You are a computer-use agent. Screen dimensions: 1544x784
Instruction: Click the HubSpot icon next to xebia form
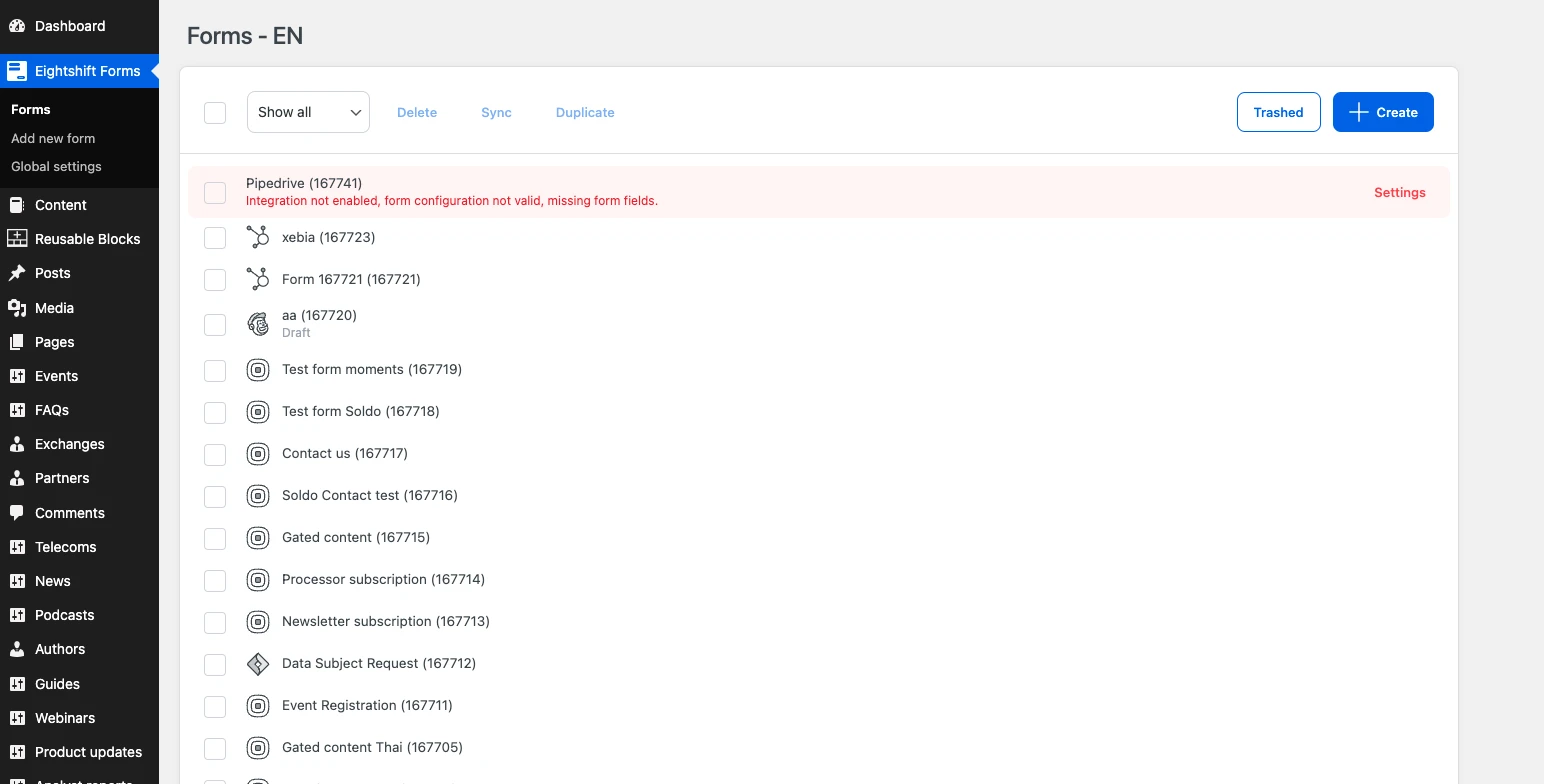(x=257, y=237)
